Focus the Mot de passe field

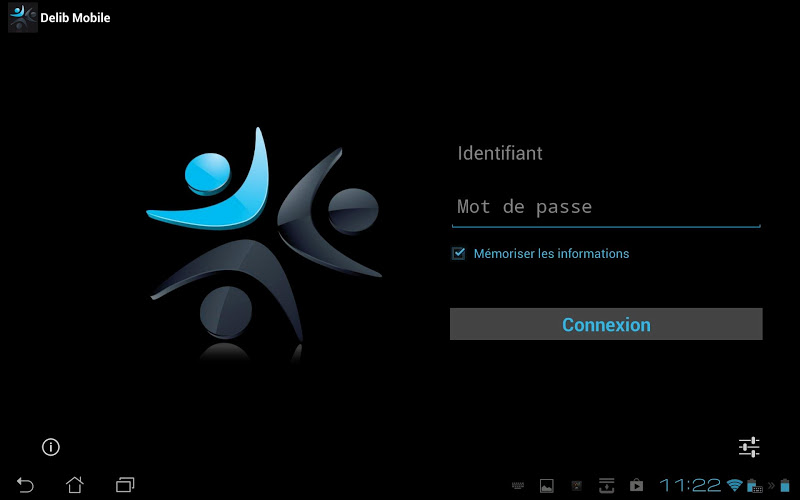606,207
